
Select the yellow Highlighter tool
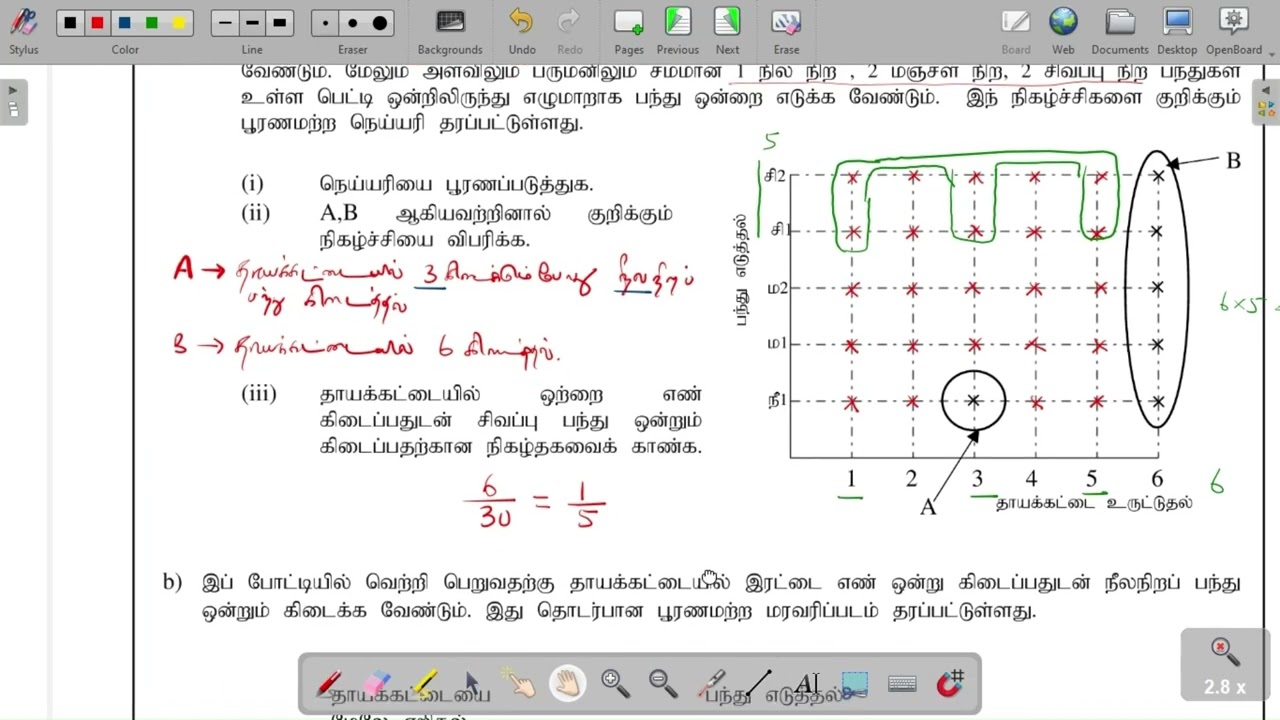425,684
